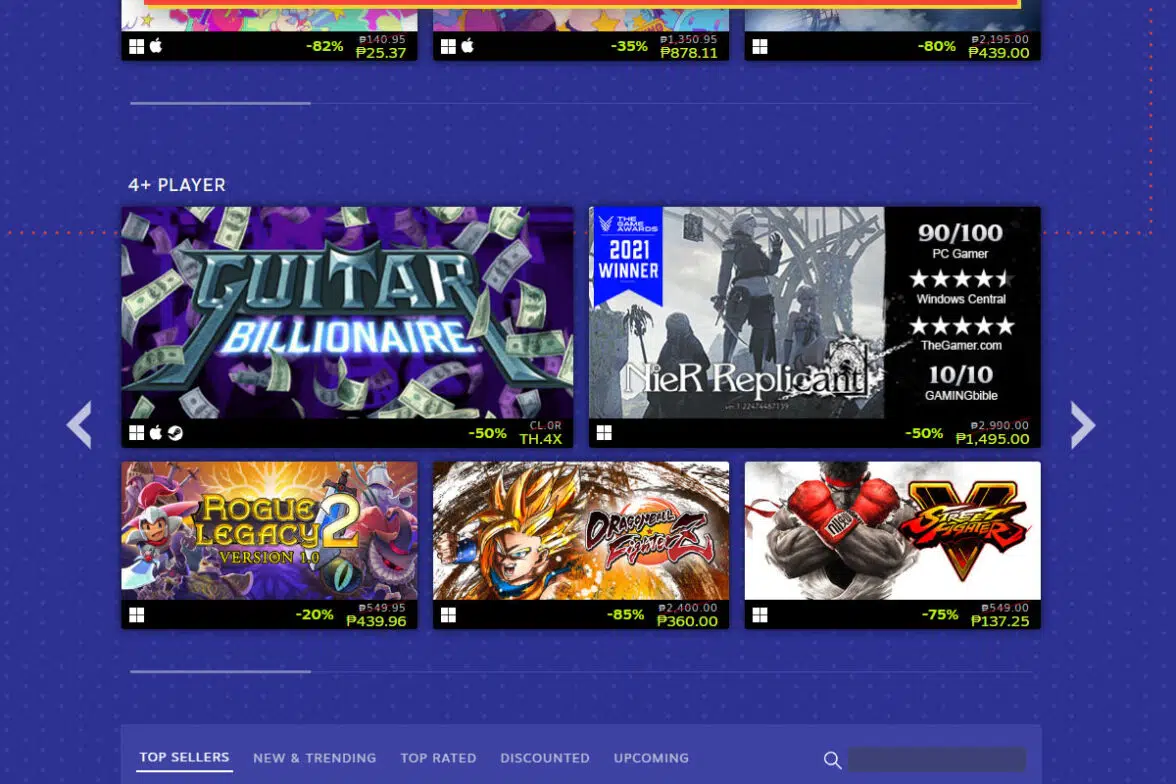
Task: Click Windows icon on the ₱878.11 game card
Action: pyautogui.click(x=448, y=47)
